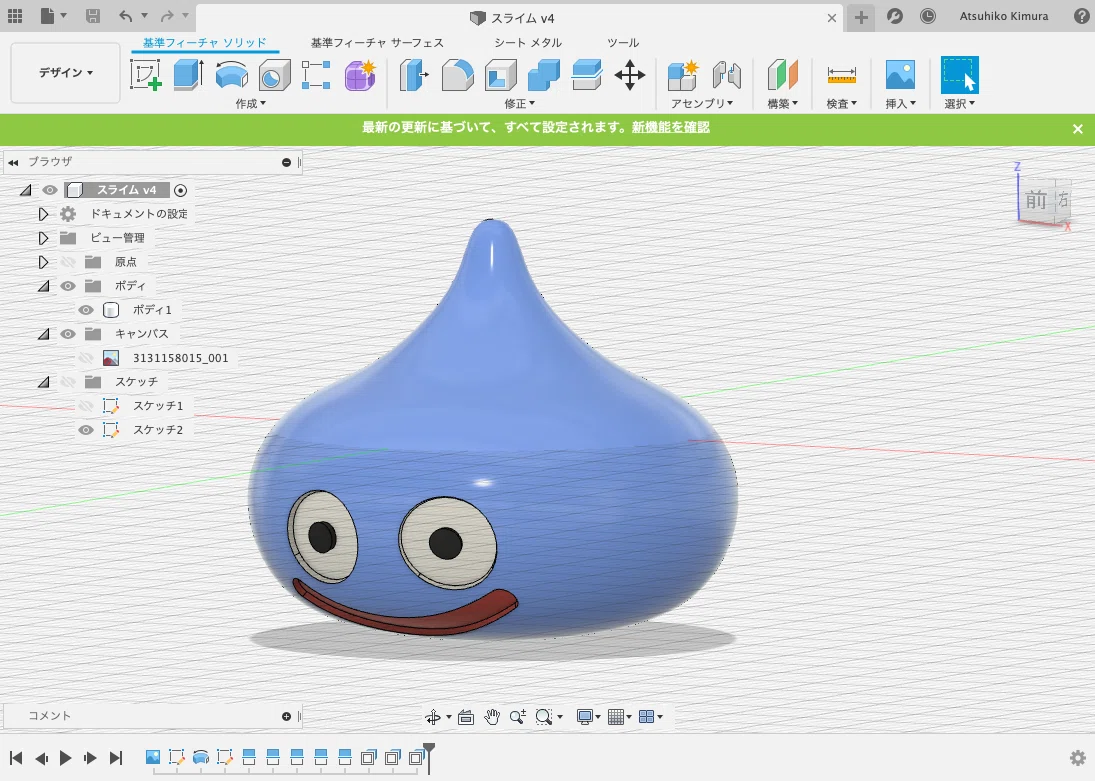Play the timeline

[x=66, y=758]
